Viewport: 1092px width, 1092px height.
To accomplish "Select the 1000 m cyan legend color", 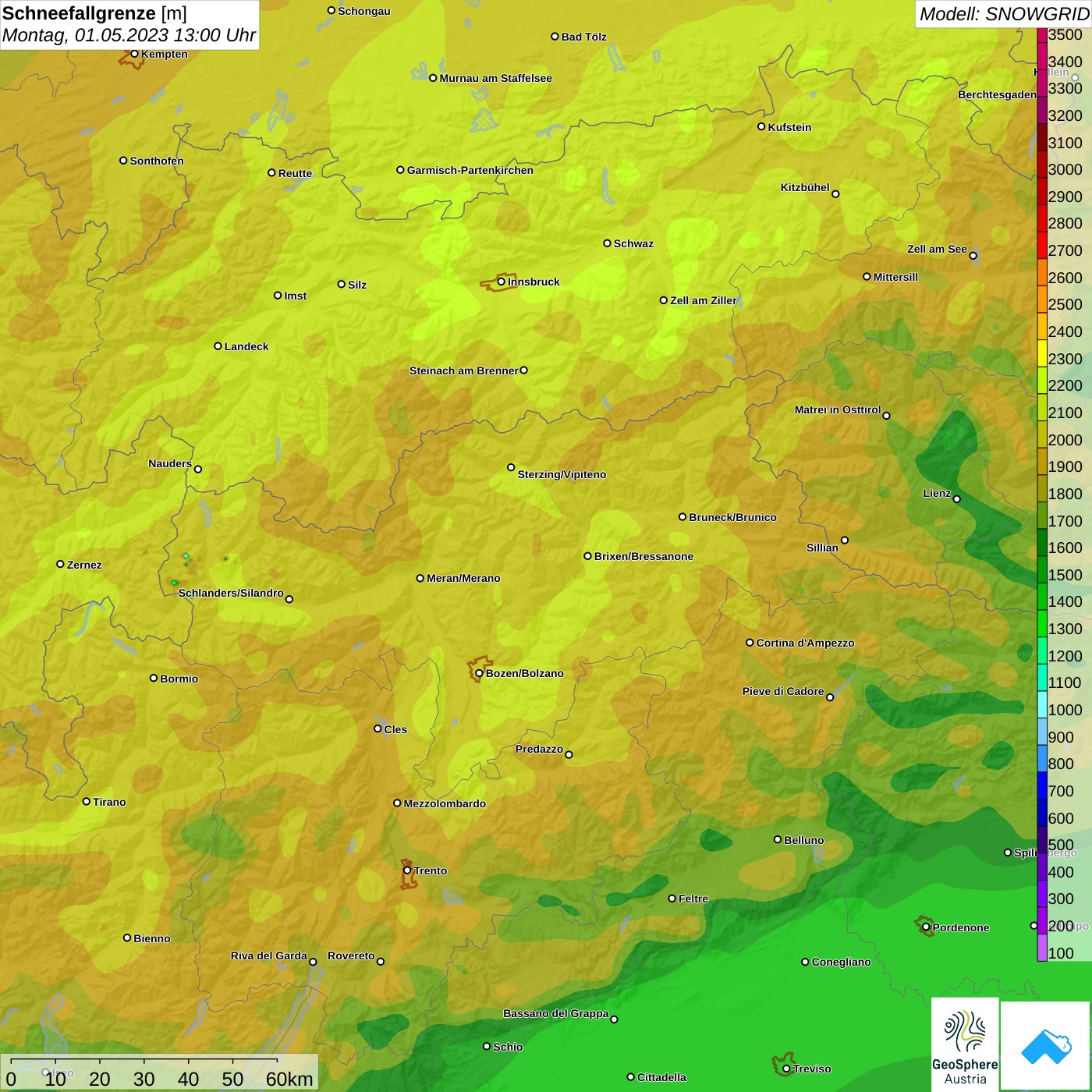I will (1042, 704).
